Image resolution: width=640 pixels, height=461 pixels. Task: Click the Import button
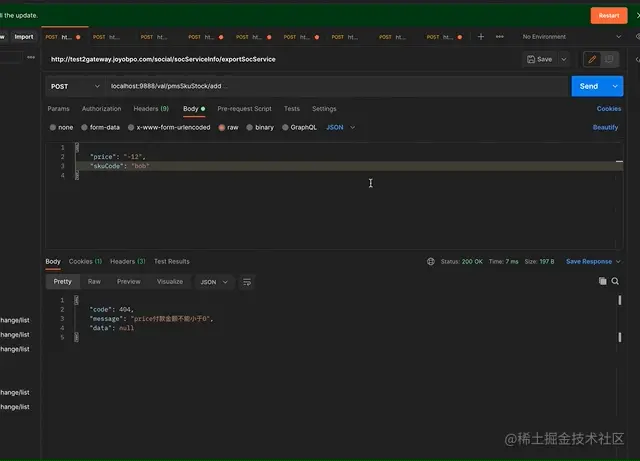click(x=24, y=37)
